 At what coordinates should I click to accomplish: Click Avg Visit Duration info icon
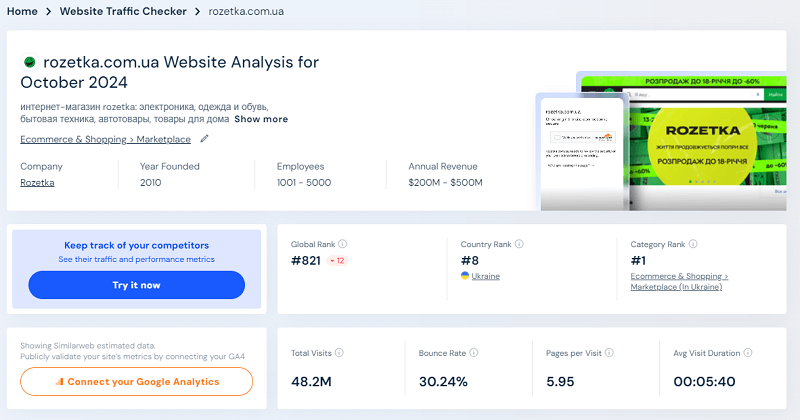click(x=747, y=353)
